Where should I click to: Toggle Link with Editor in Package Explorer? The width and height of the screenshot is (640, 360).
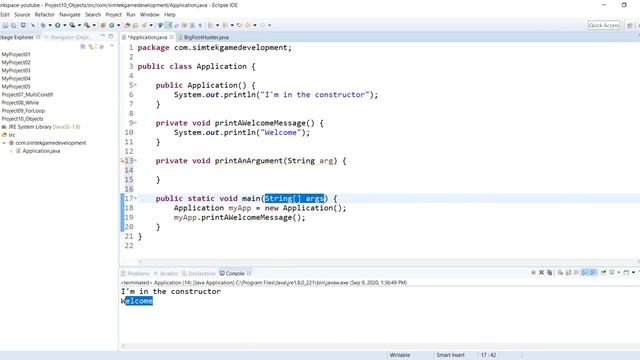[x=91, y=47]
